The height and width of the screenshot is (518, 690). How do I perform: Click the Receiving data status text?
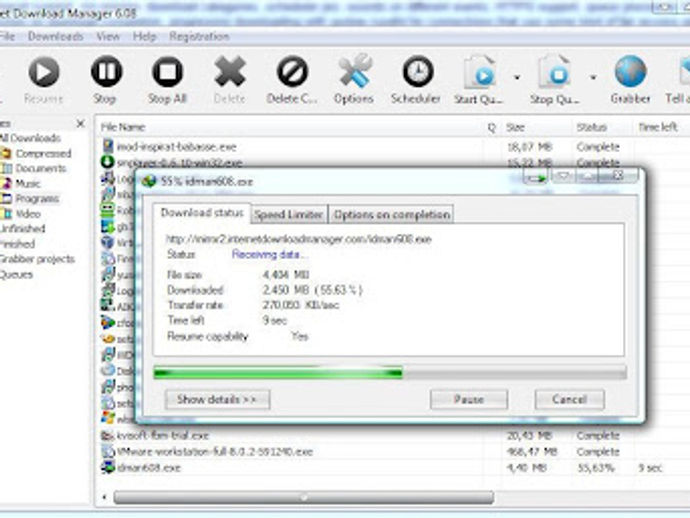268,254
